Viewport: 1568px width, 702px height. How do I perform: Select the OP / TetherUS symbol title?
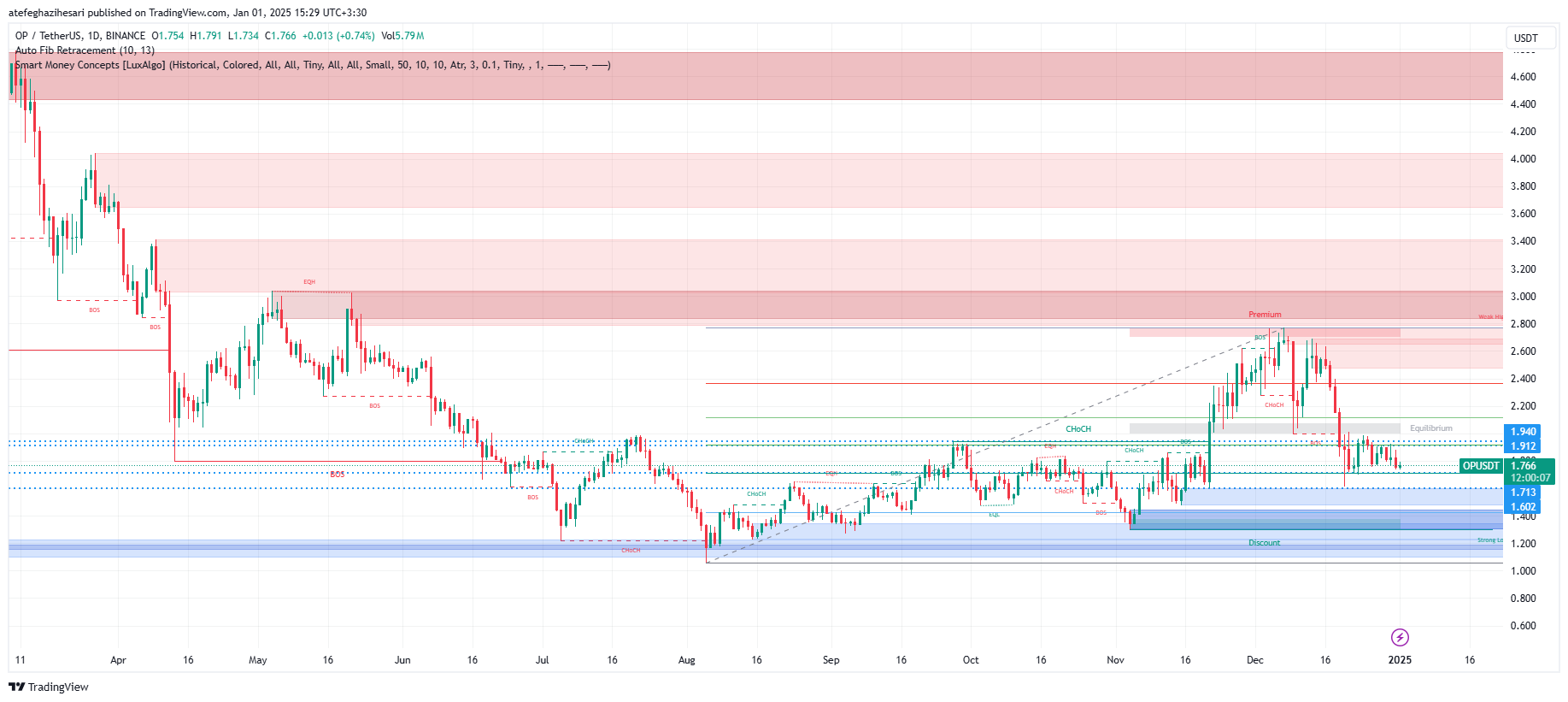(x=80, y=36)
